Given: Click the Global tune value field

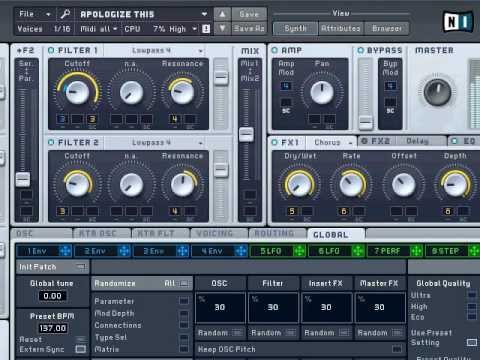Looking at the screenshot, I should pos(52,296).
